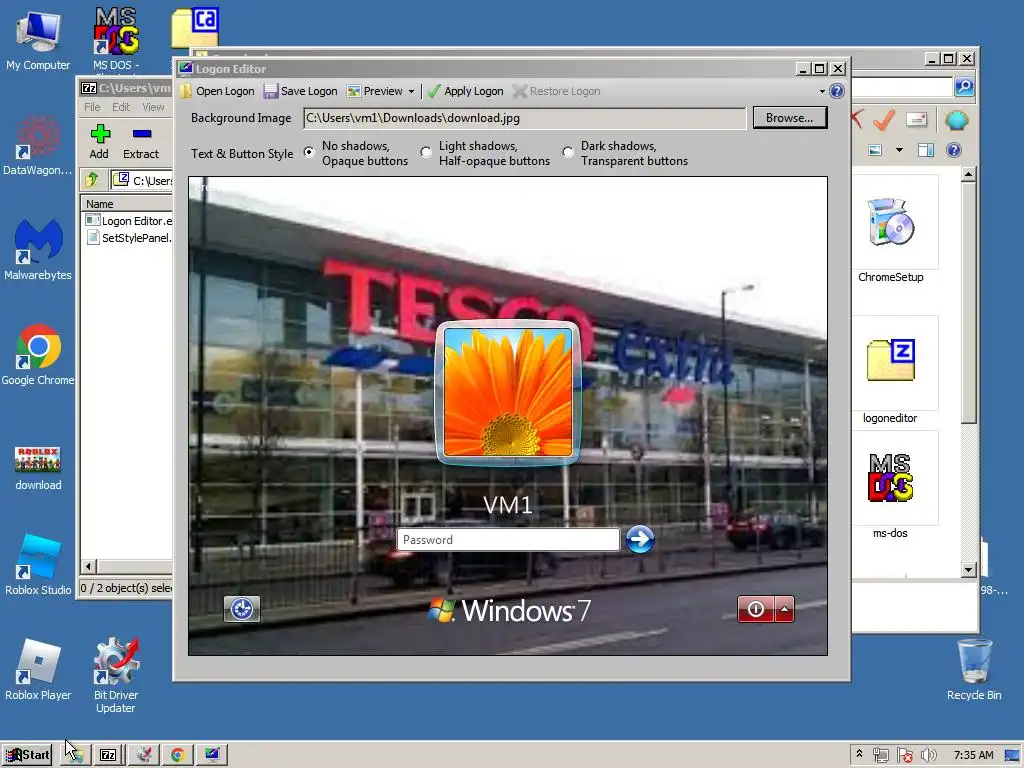The image size is (1024, 768).
Task: Click the Action Center flag tray icon
Action: pyautogui.click(x=905, y=755)
